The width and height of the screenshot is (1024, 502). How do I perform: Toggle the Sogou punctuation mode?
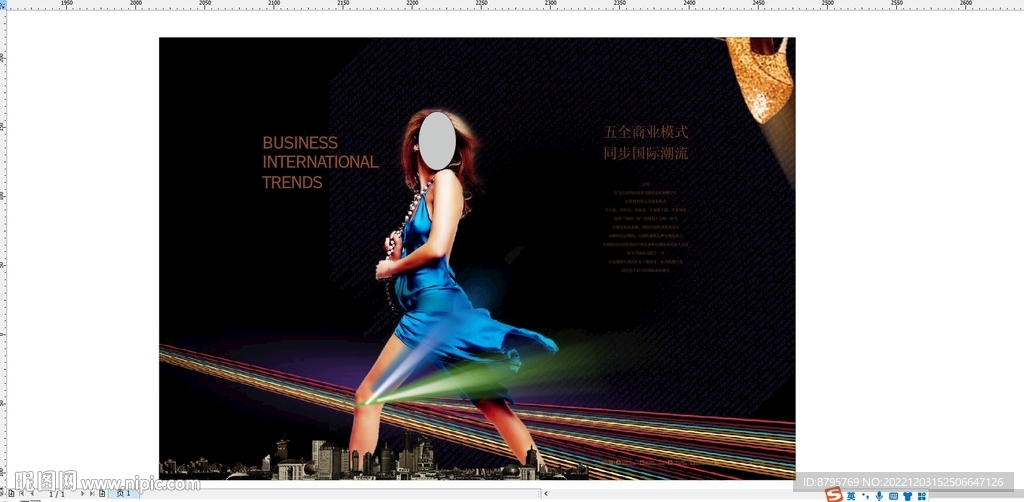pos(866,496)
